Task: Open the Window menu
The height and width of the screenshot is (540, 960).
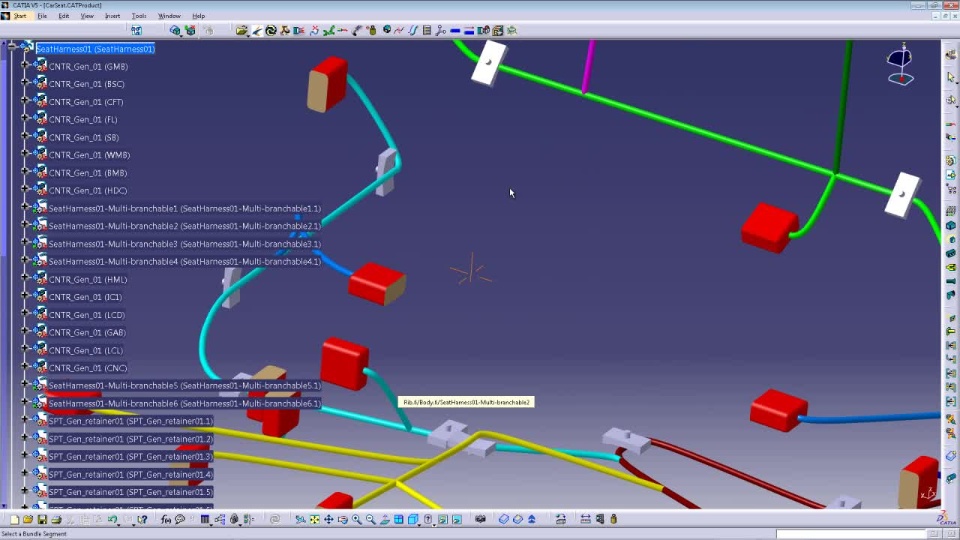Action: coord(169,16)
